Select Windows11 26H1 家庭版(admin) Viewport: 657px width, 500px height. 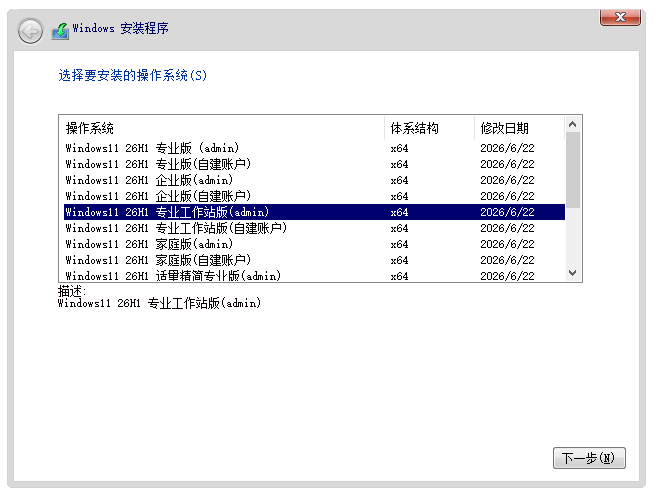(x=314, y=244)
